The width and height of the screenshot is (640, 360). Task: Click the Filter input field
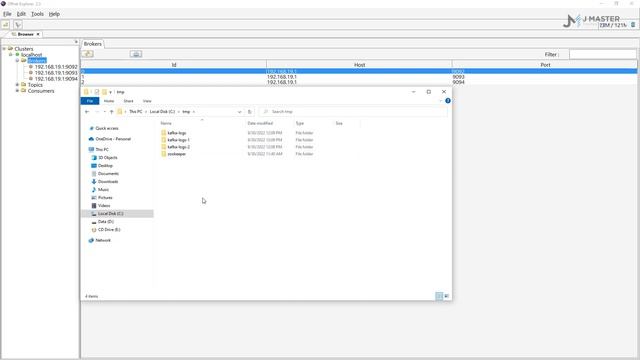603,54
